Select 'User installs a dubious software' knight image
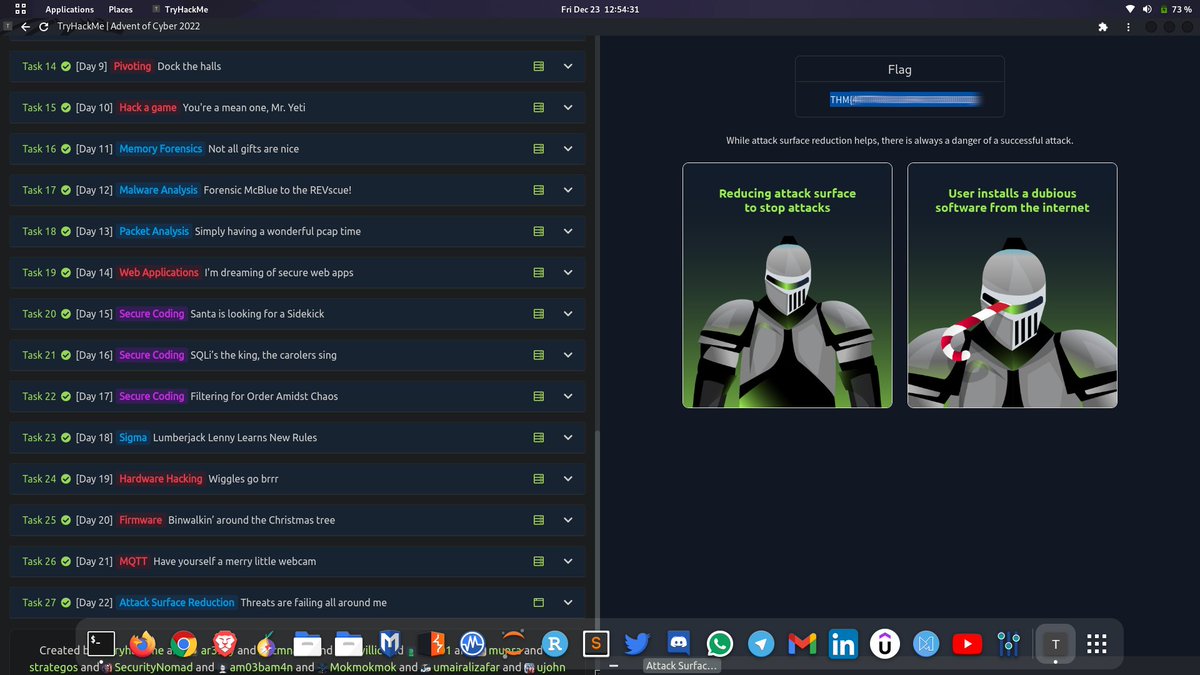 (x=1012, y=285)
